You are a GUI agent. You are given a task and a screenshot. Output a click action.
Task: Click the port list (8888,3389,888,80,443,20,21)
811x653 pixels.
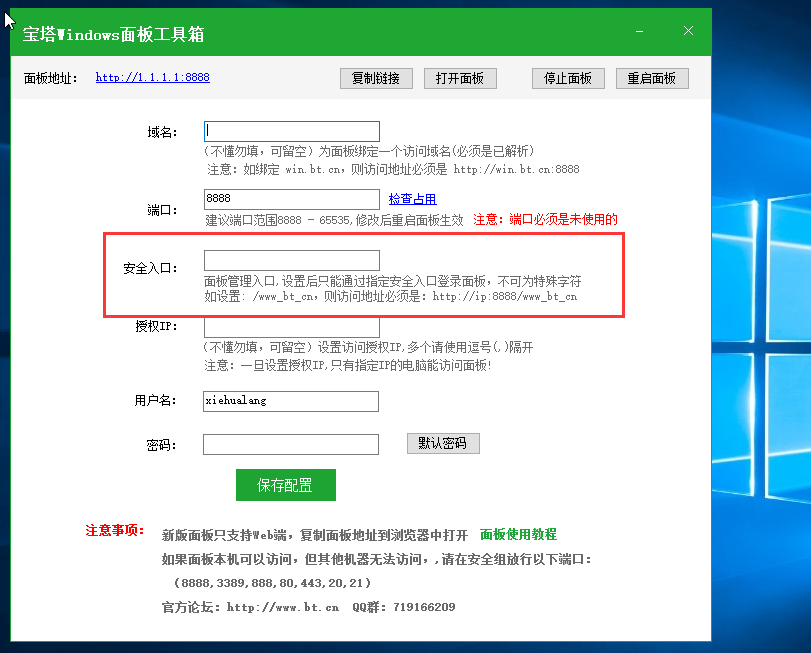coord(273,583)
